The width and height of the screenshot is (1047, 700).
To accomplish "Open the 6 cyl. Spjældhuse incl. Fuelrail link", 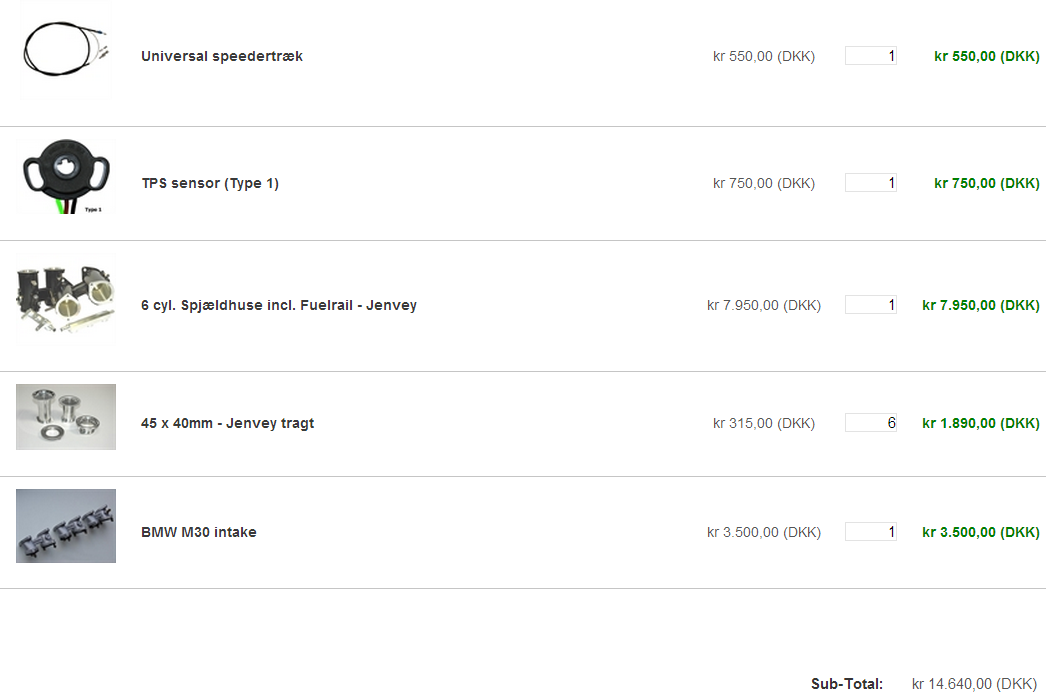I will [279, 305].
